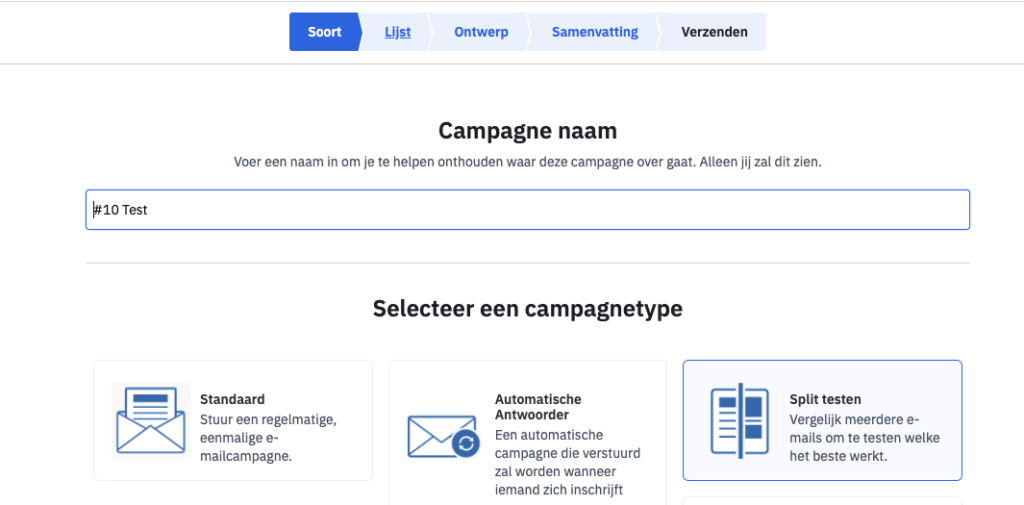
Task: Open the Lijst step
Action: [397, 32]
